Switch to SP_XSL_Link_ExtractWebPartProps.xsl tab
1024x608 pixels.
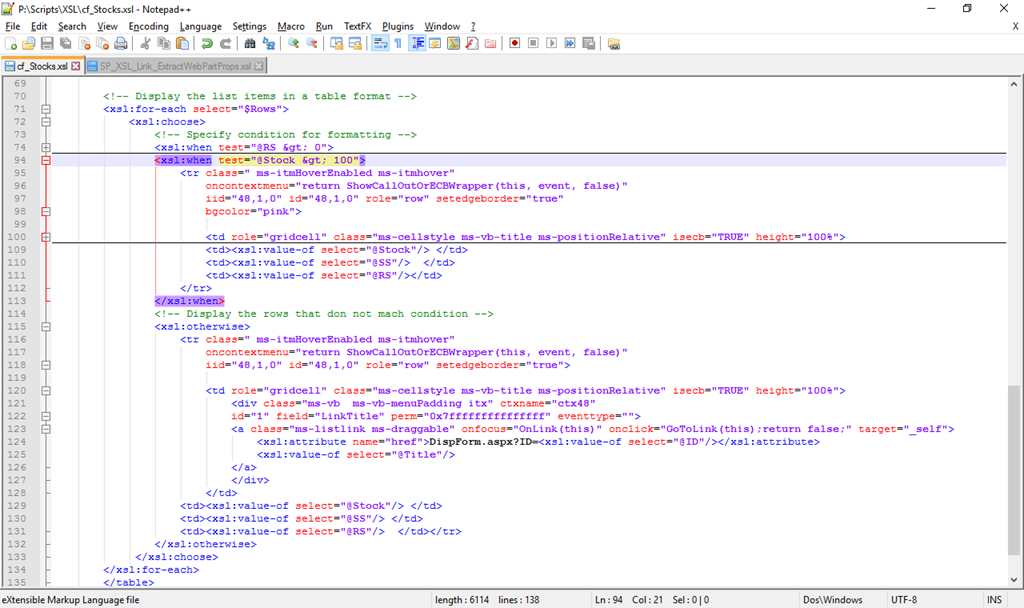[175, 66]
